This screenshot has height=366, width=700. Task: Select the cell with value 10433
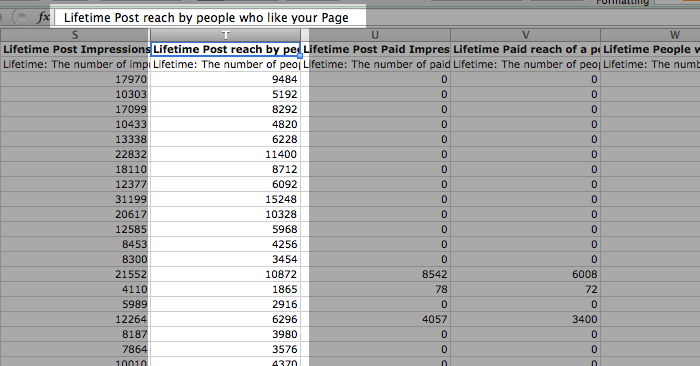(x=75, y=124)
